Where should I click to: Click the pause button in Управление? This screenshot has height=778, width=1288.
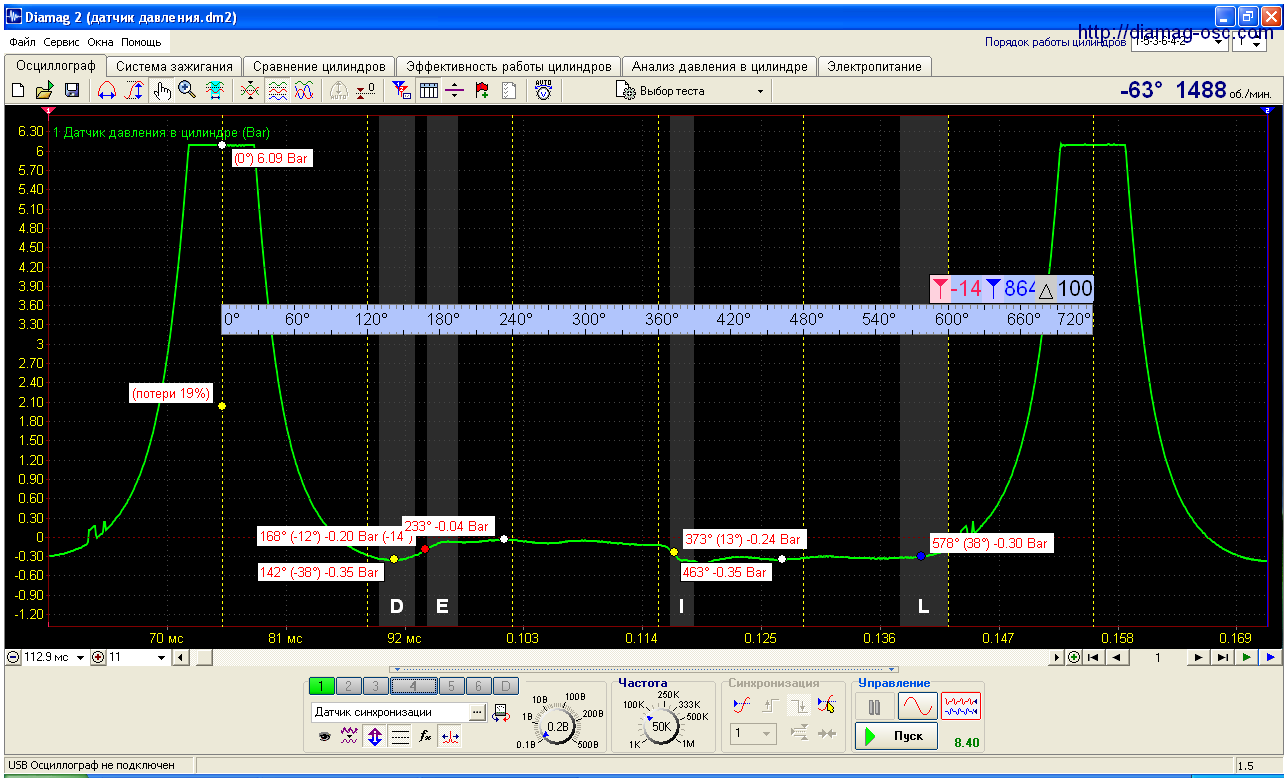(875, 707)
